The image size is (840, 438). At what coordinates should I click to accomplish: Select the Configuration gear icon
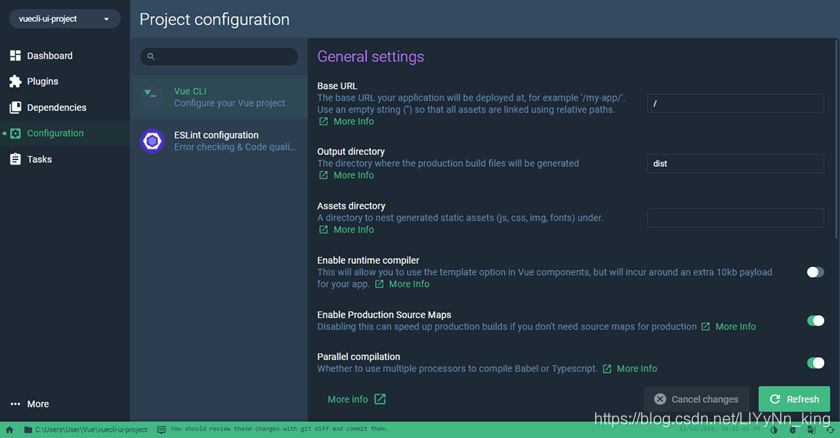click(x=16, y=133)
